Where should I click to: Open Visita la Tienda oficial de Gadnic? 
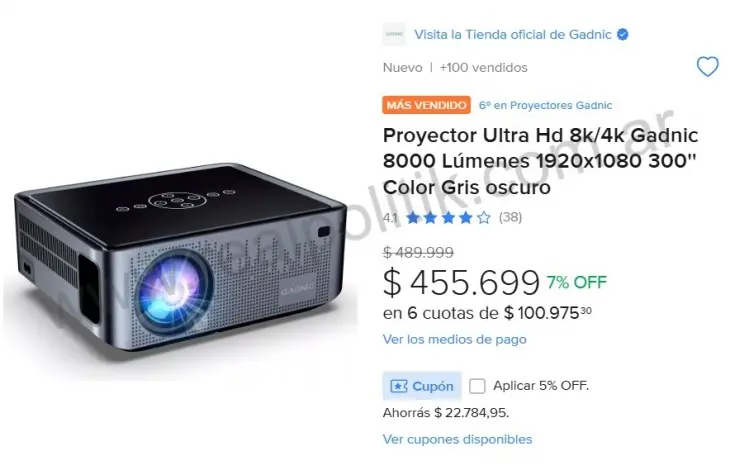click(513, 34)
